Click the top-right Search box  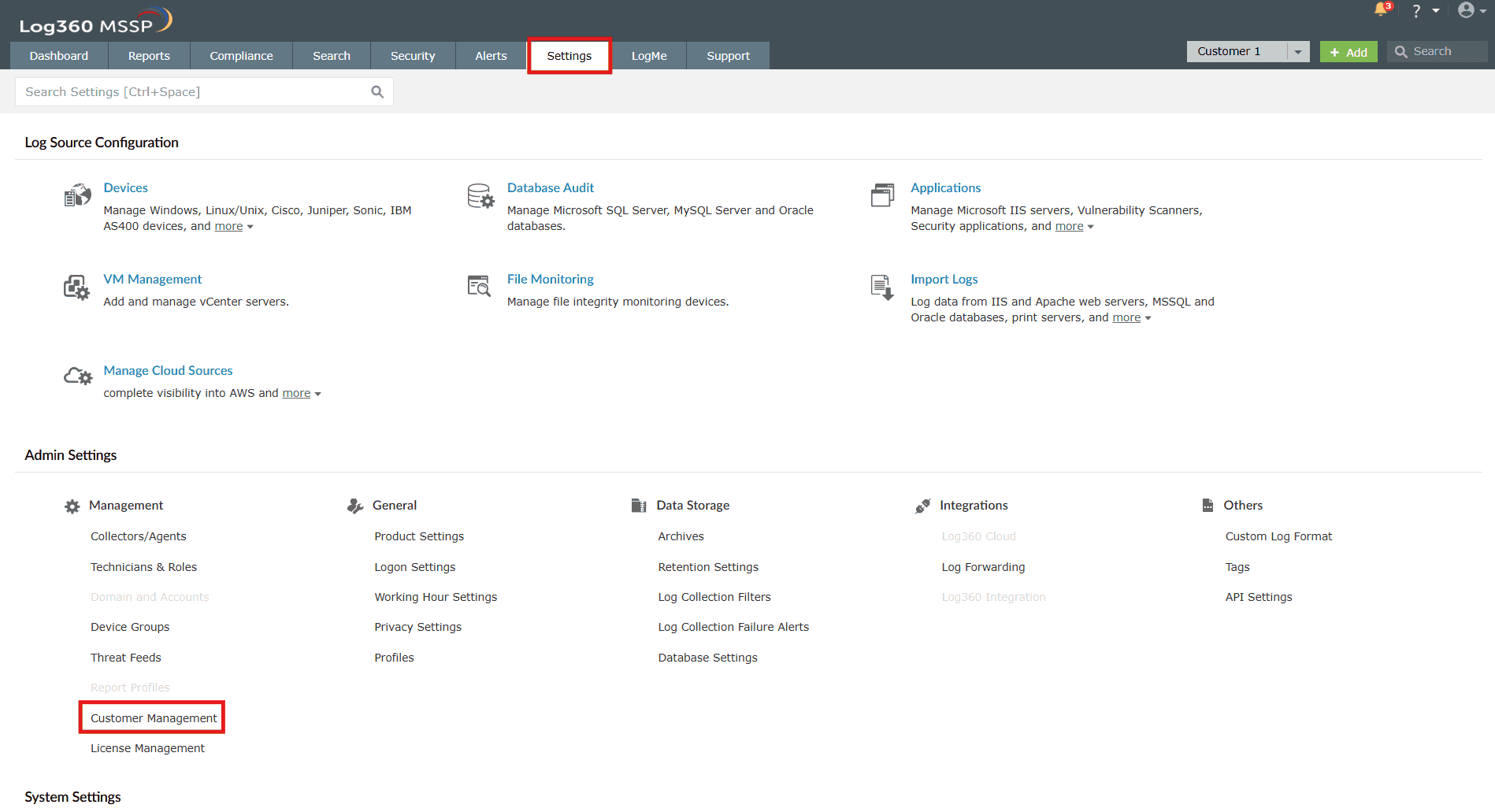pyautogui.click(x=1437, y=51)
